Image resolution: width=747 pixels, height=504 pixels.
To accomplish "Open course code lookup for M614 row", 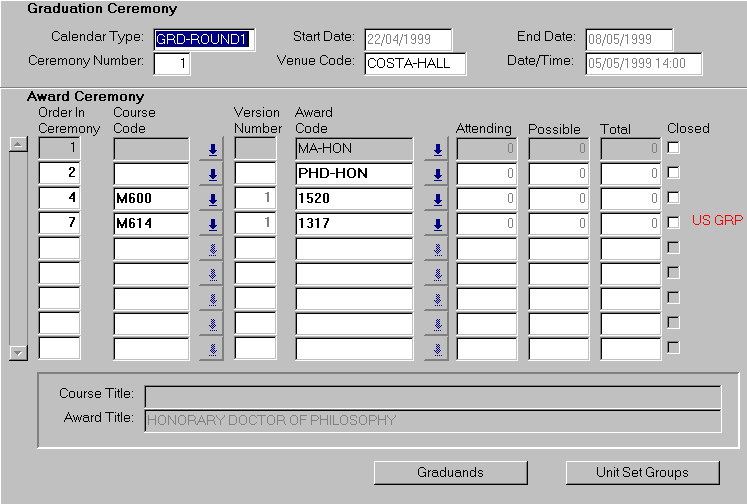I will pyautogui.click(x=211, y=224).
